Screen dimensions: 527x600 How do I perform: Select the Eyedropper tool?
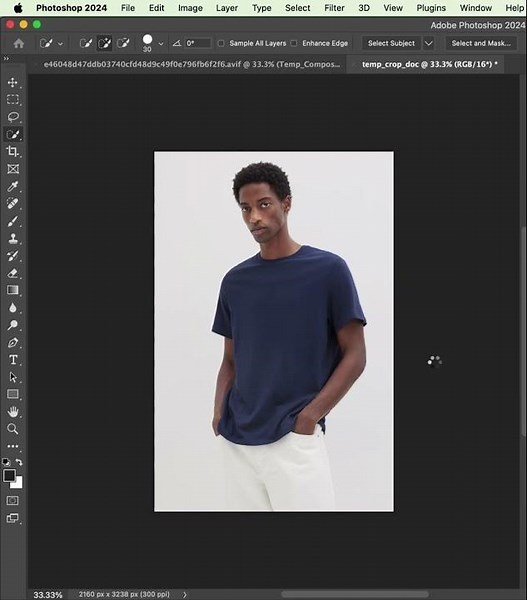tap(13, 186)
